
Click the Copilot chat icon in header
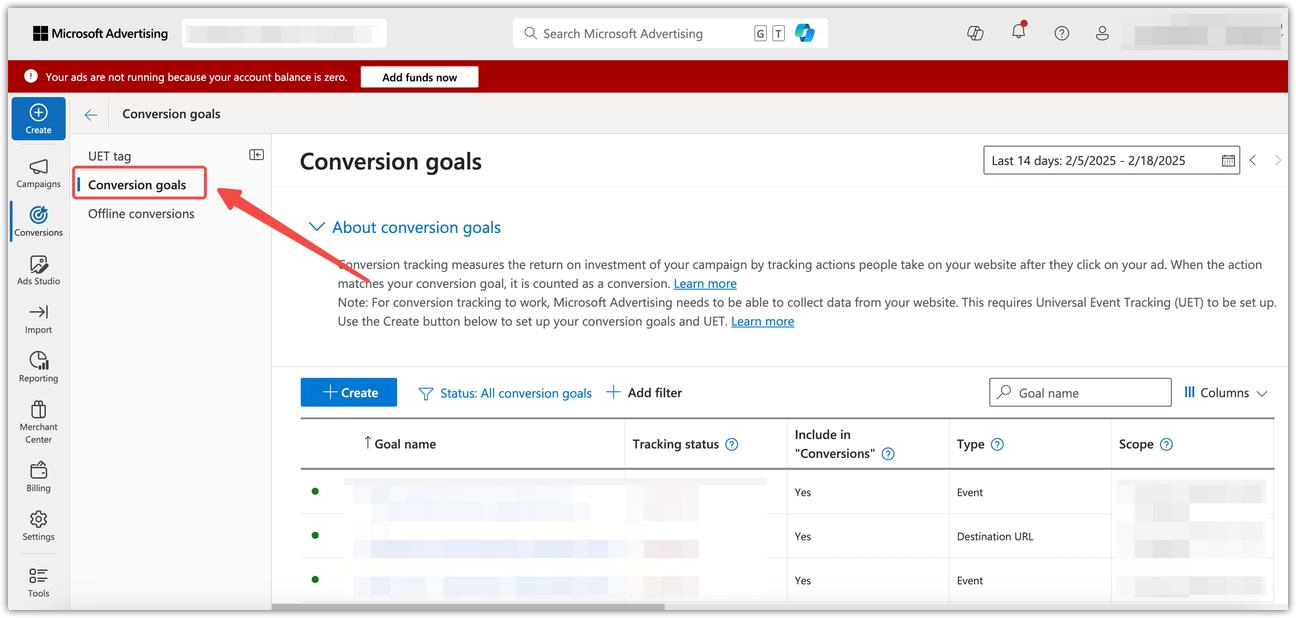click(x=976, y=33)
